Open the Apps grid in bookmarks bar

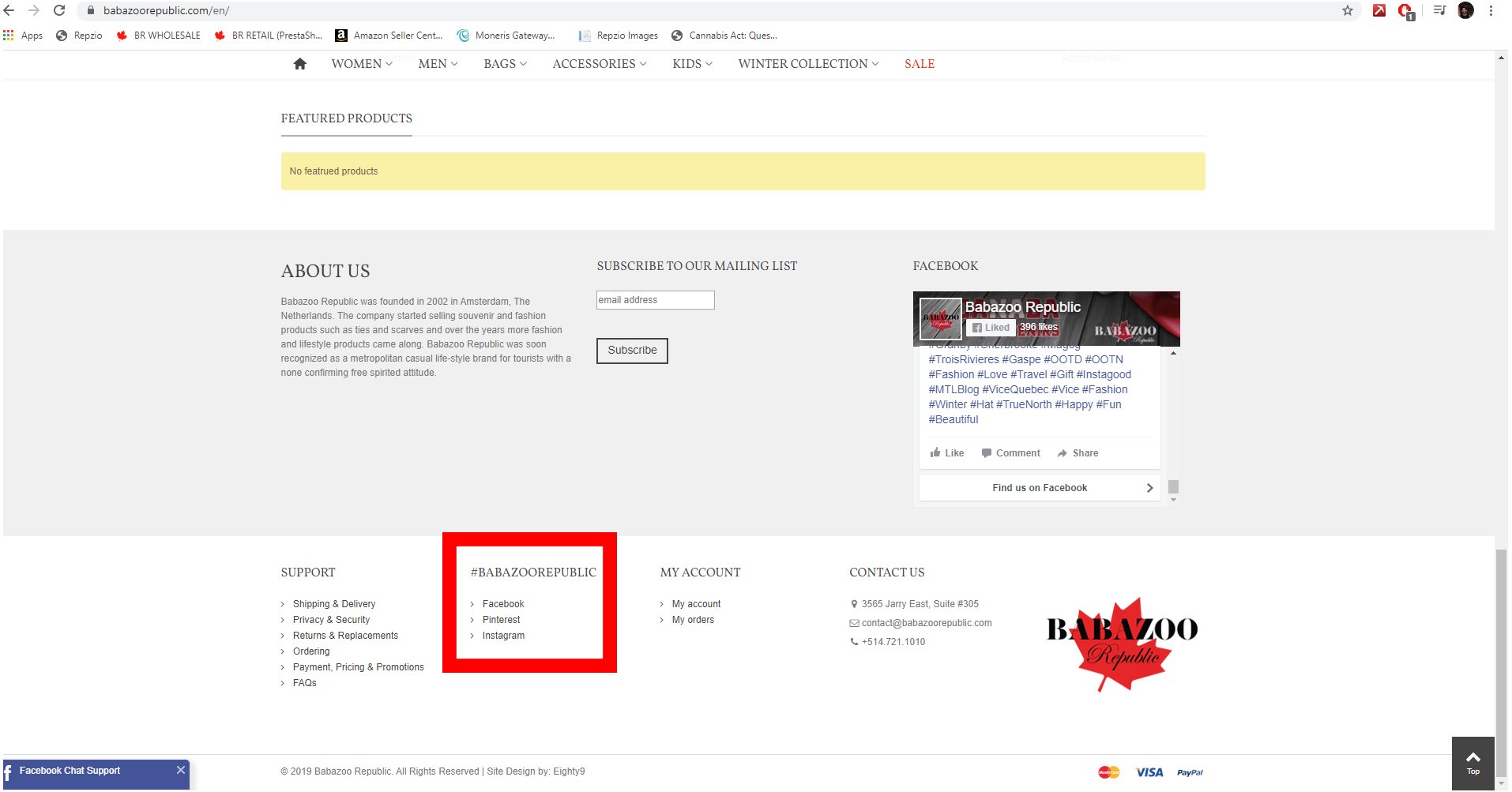coord(23,36)
